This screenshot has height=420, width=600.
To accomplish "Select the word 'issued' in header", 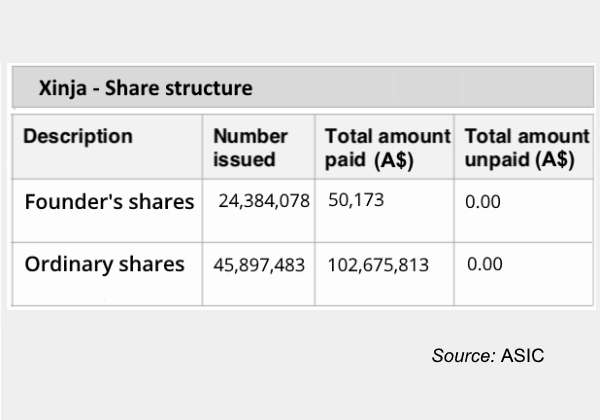I will click(x=244, y=160).
